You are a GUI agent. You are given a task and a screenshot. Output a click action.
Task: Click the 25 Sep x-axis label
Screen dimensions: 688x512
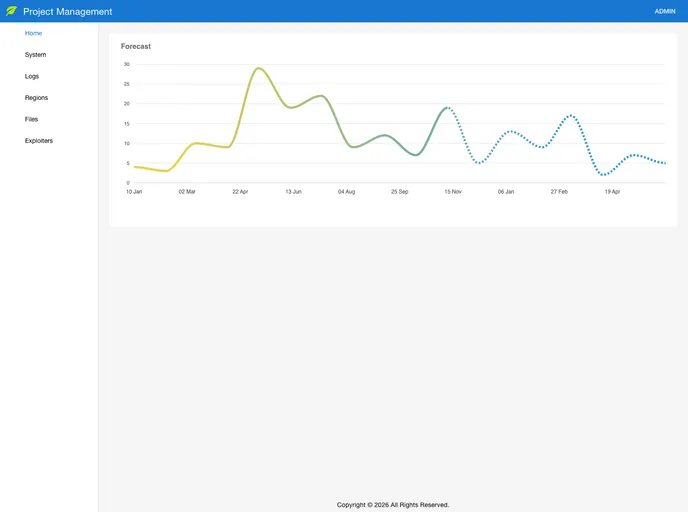[399, 192]
